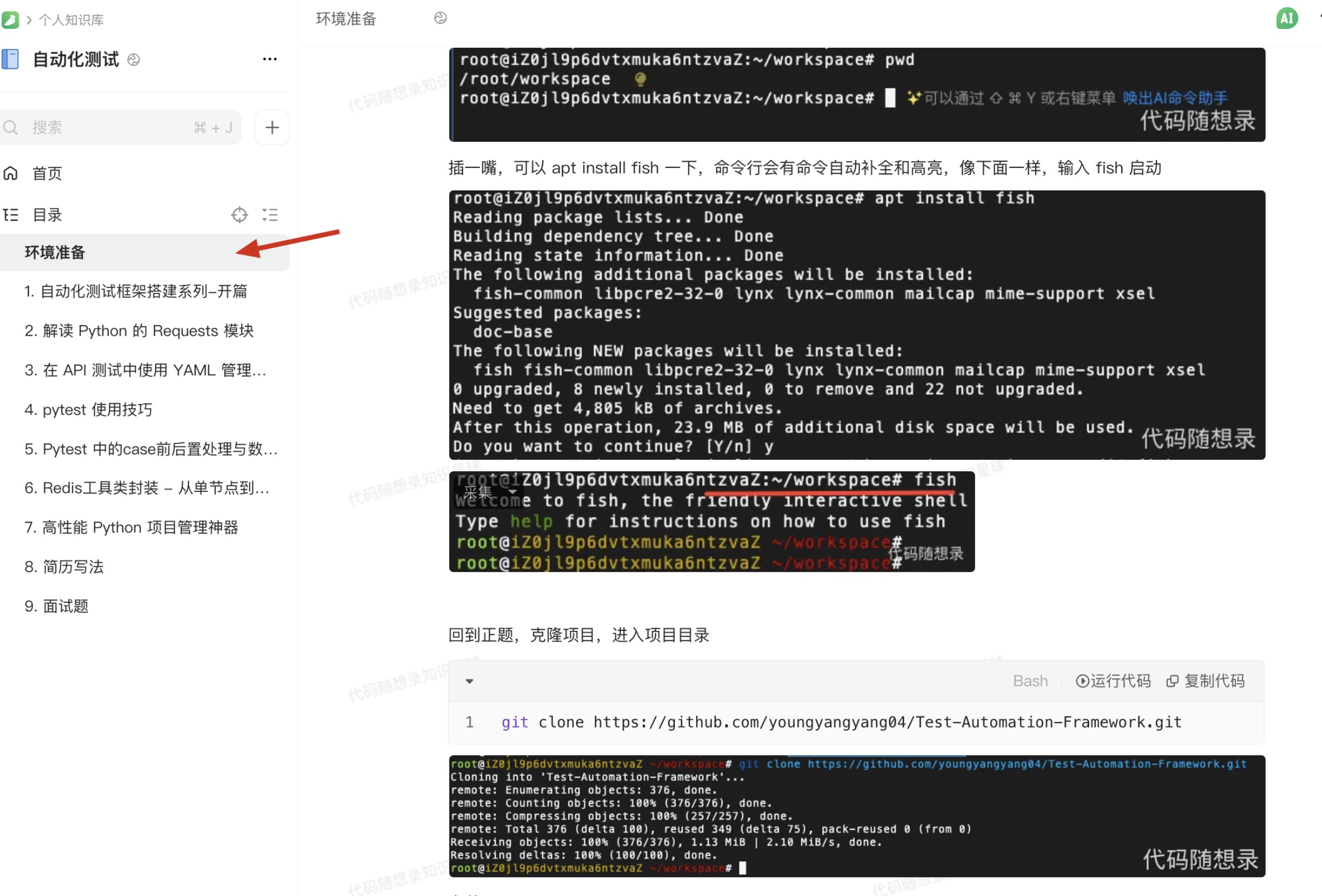Click the fish shell terminal screenshot
1322x896 pixels.
point(711,522)
